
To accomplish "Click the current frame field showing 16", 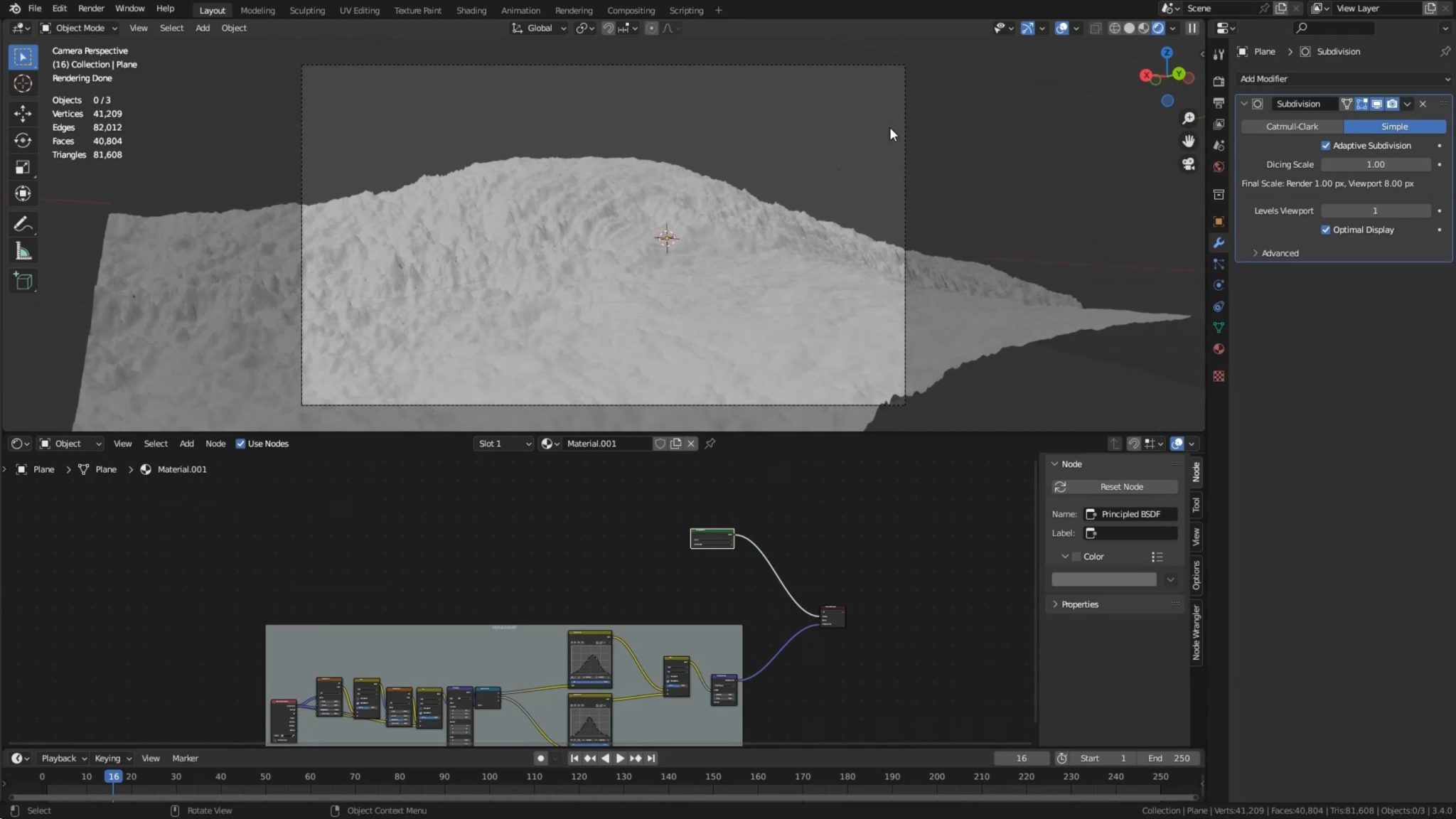I will pyautogui.click(x=1022, y=758).
